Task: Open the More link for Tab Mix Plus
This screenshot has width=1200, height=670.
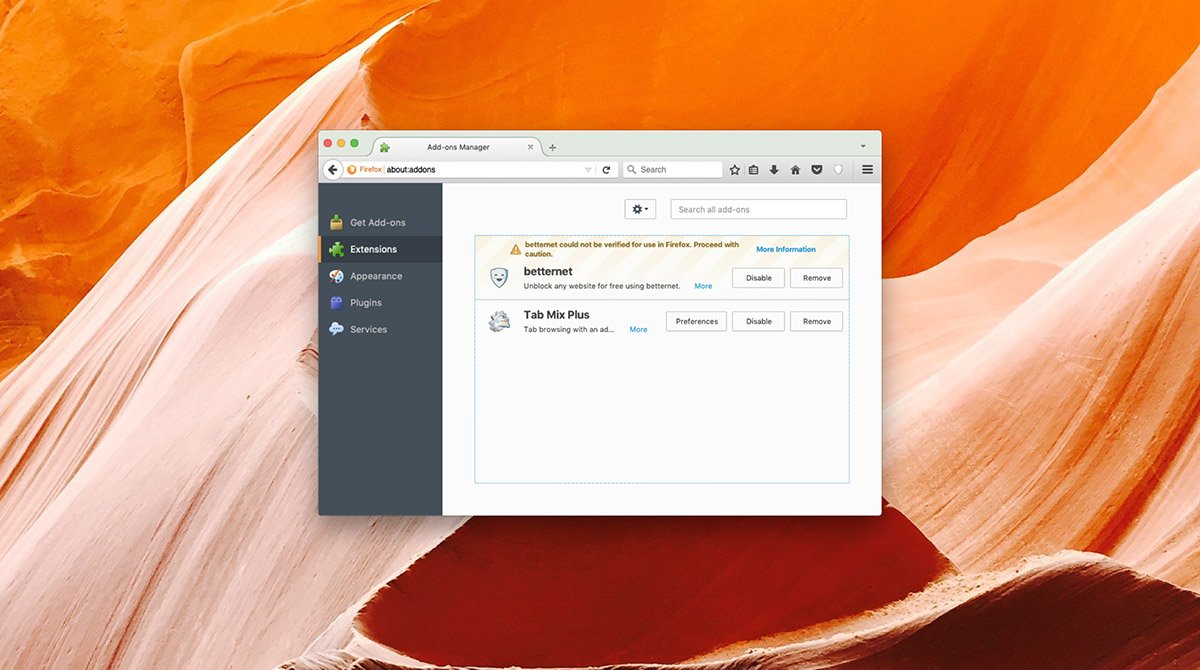Action: (x=638, y=329)
